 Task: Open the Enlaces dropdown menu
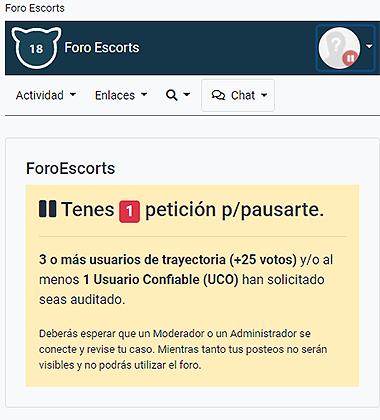point(121,95)
